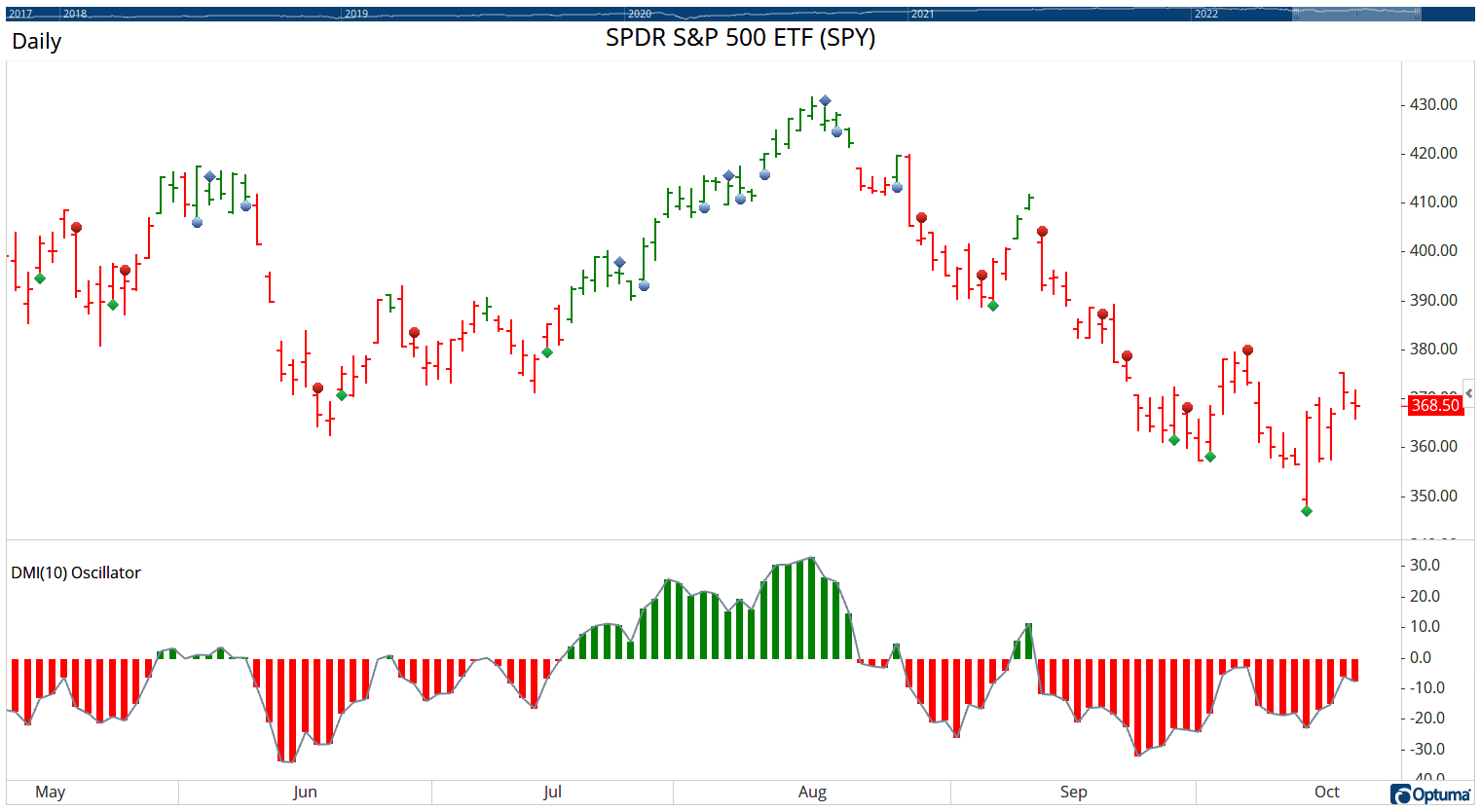Expand the side panel with the left-chevron tab

click(1469, 392)
